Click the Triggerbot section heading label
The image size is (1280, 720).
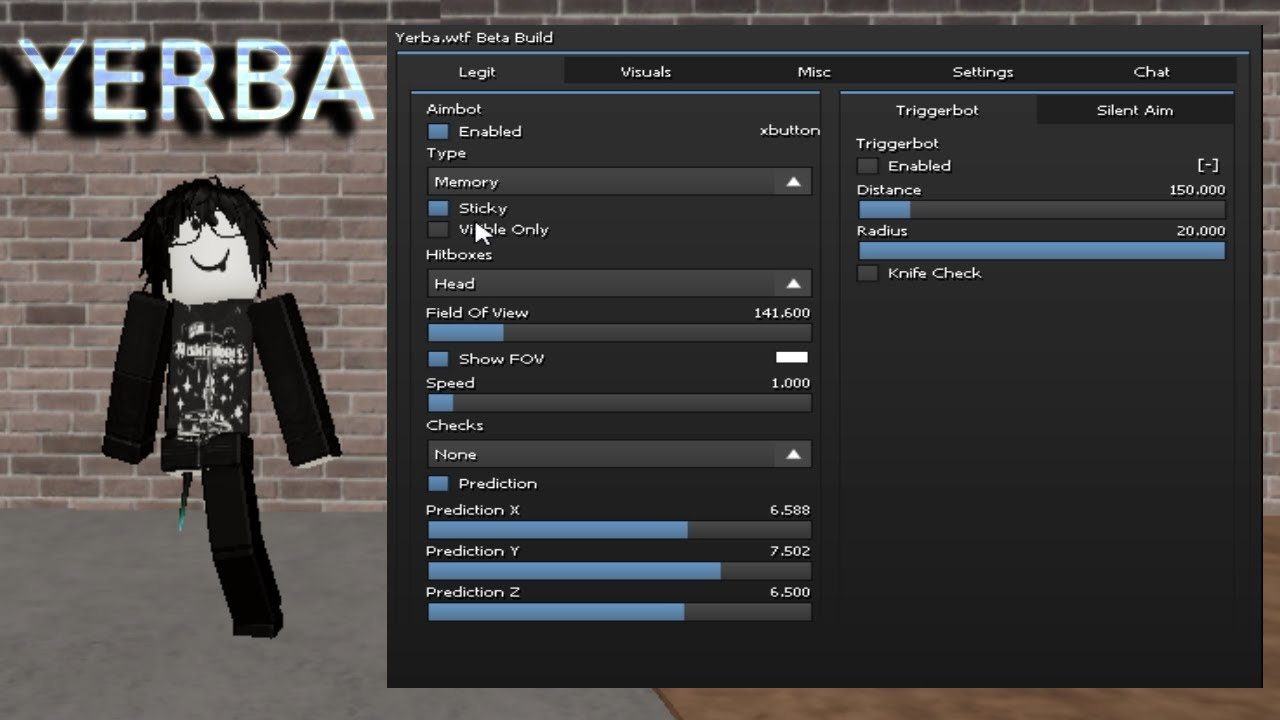pyautogui.click(x=897, y=144)
